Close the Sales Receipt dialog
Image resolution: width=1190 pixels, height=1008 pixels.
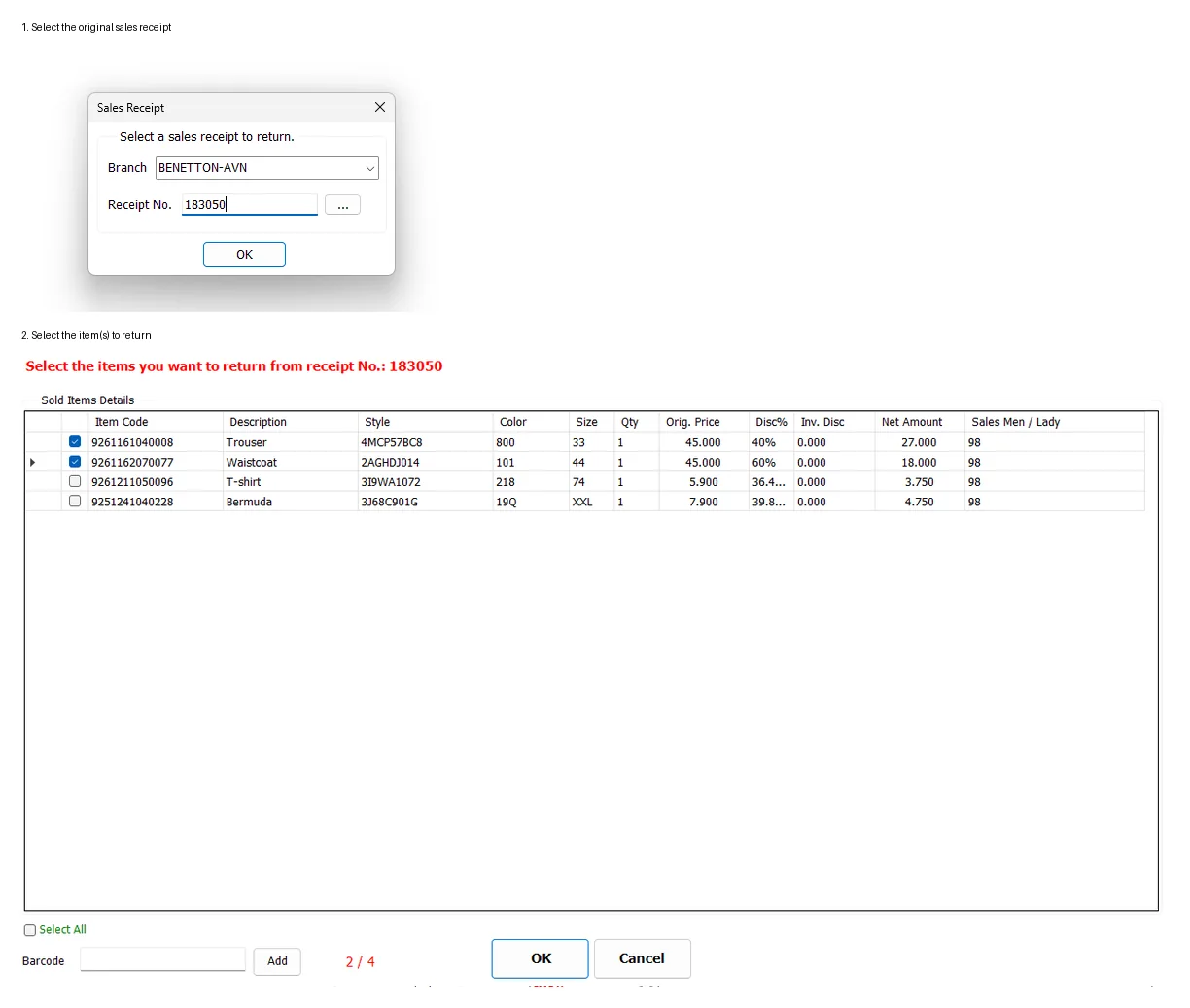[380, 107]
